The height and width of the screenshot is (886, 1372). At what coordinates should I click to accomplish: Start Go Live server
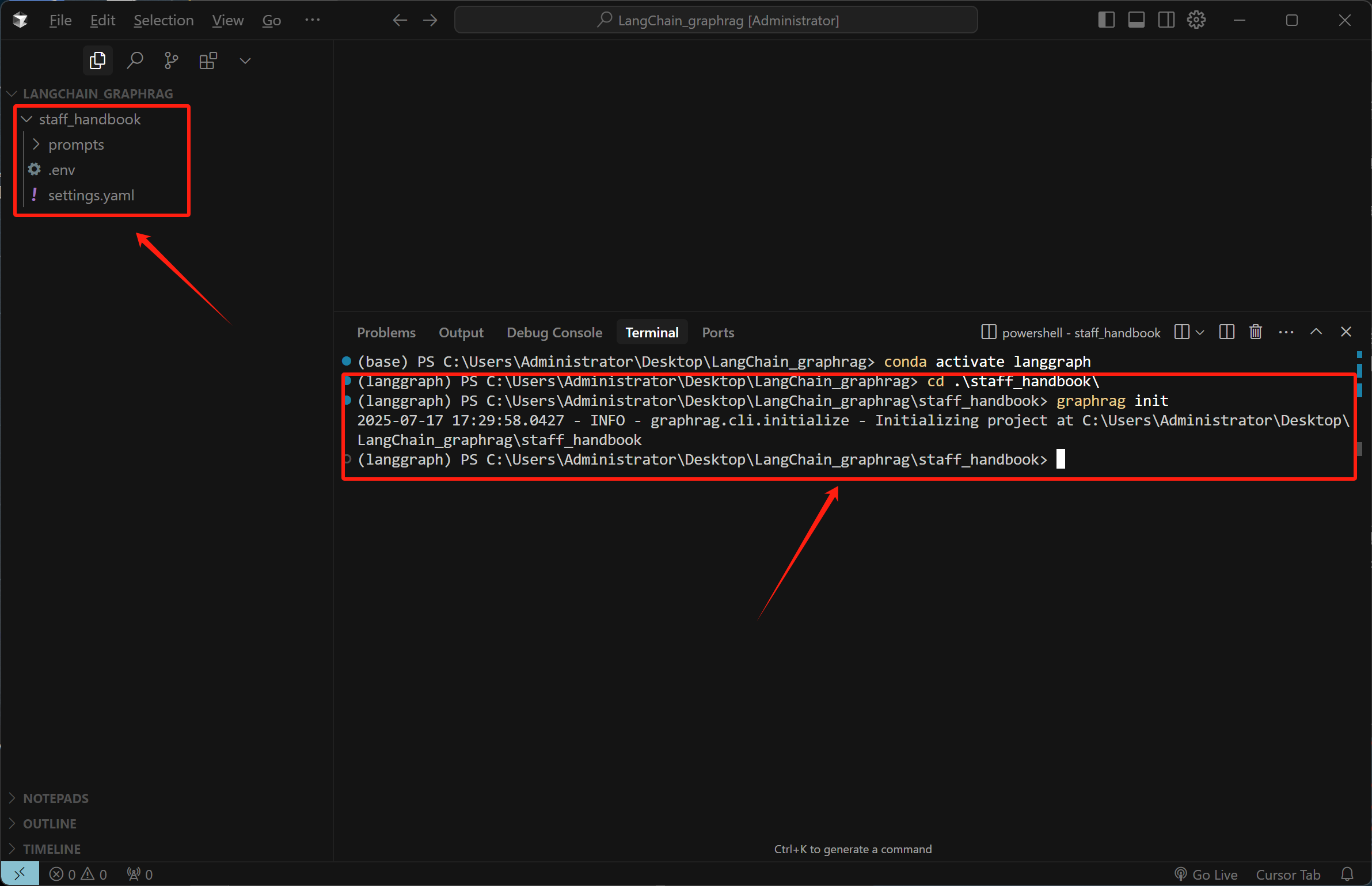[1206, 874]
